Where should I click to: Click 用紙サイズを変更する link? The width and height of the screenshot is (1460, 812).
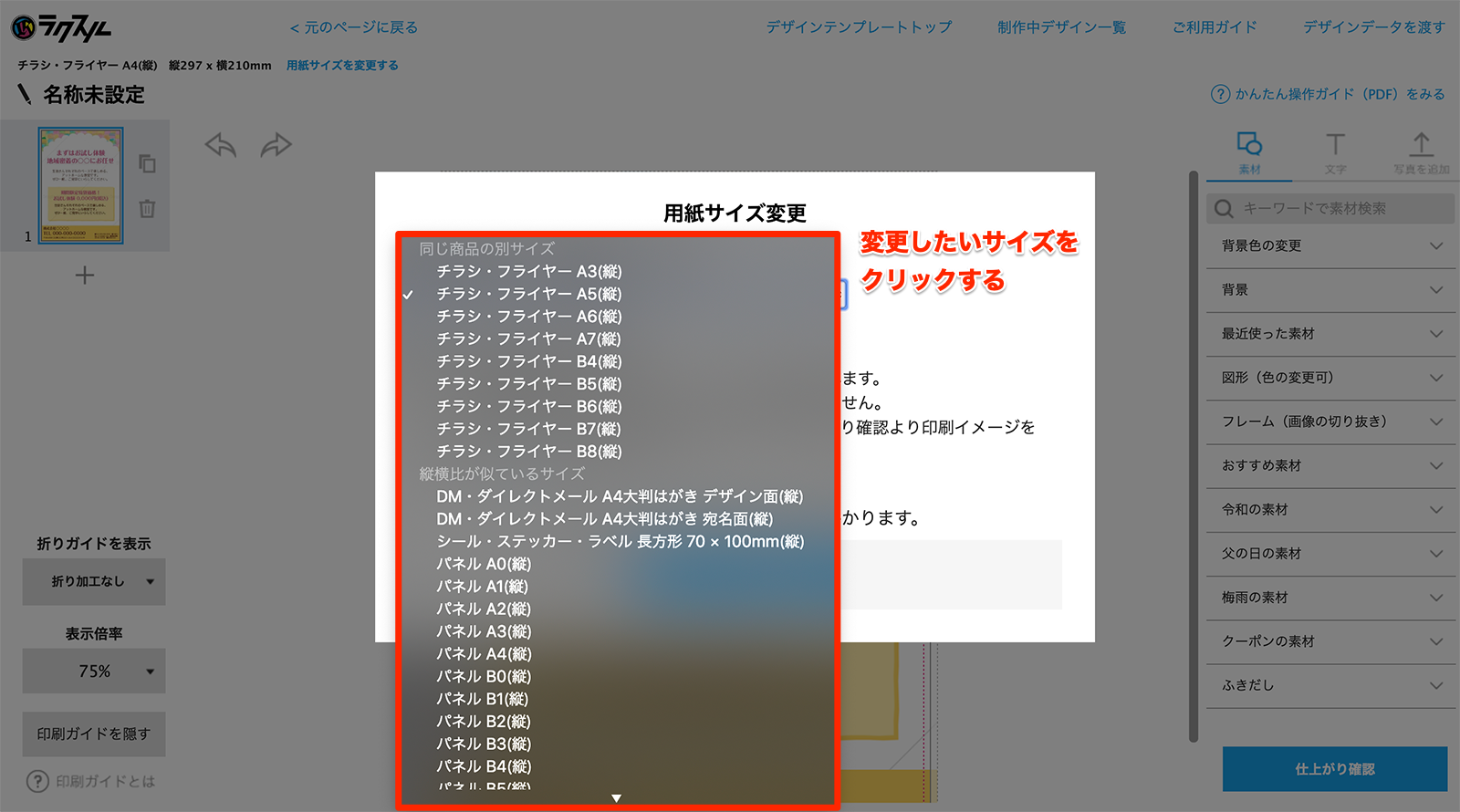(342, 66)
